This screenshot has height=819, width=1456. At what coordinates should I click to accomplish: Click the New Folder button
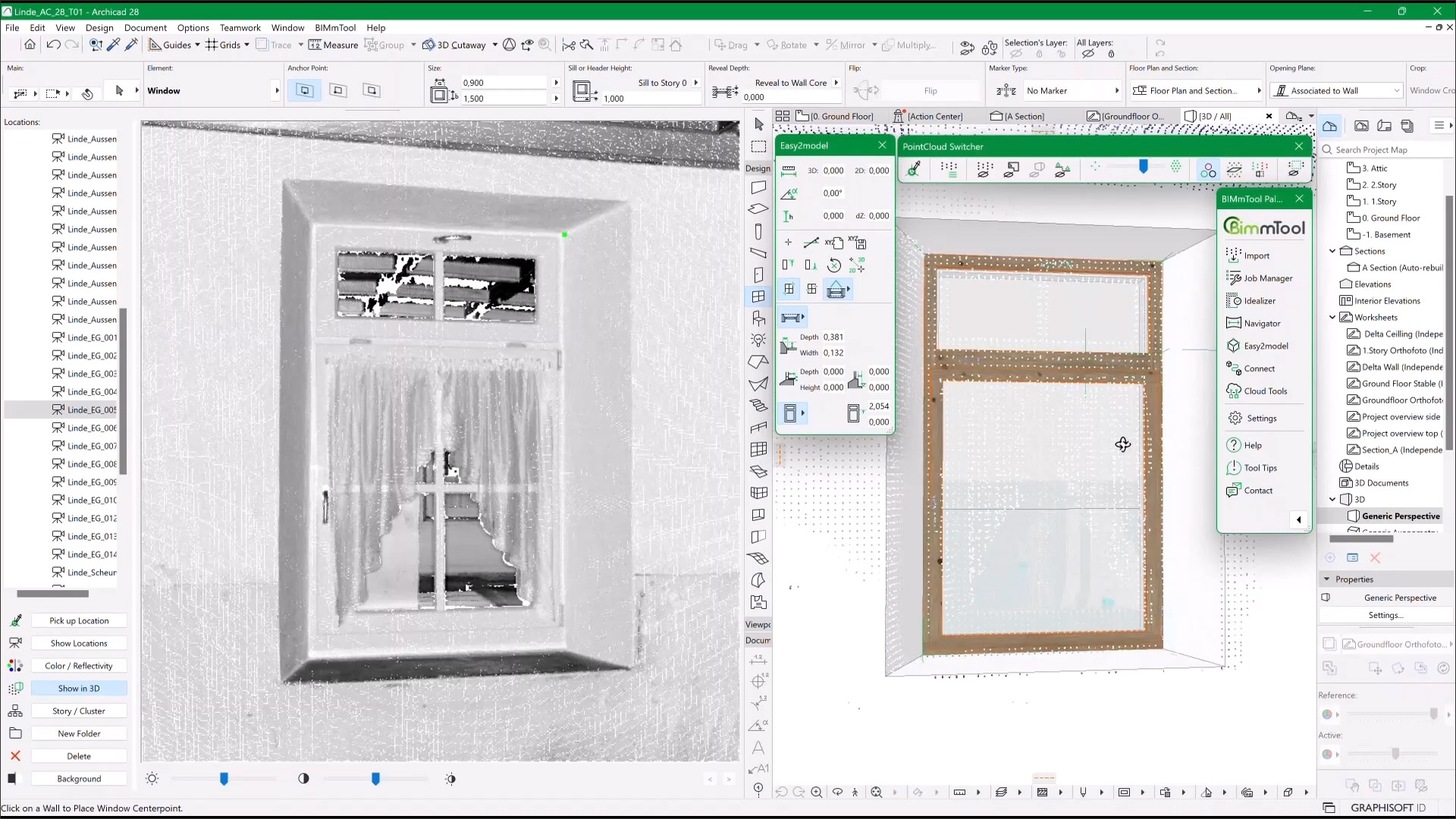(79, 733)
